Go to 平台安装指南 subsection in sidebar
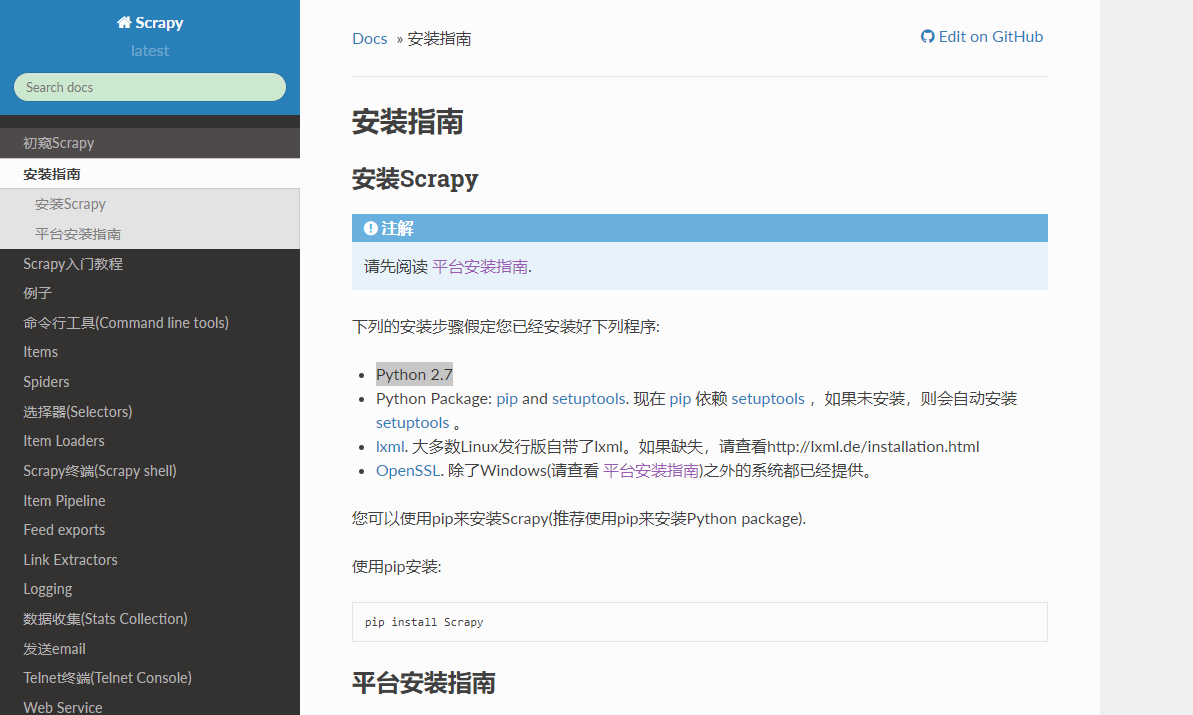 coord(150,234)
